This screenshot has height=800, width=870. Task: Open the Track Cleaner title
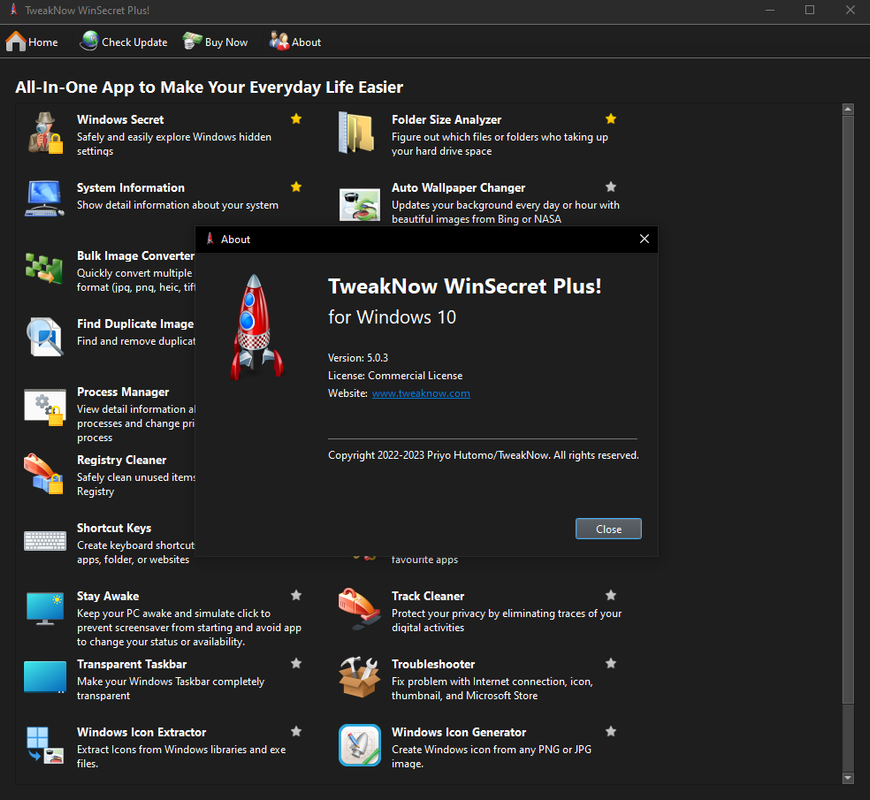click(x=428, y=596)
